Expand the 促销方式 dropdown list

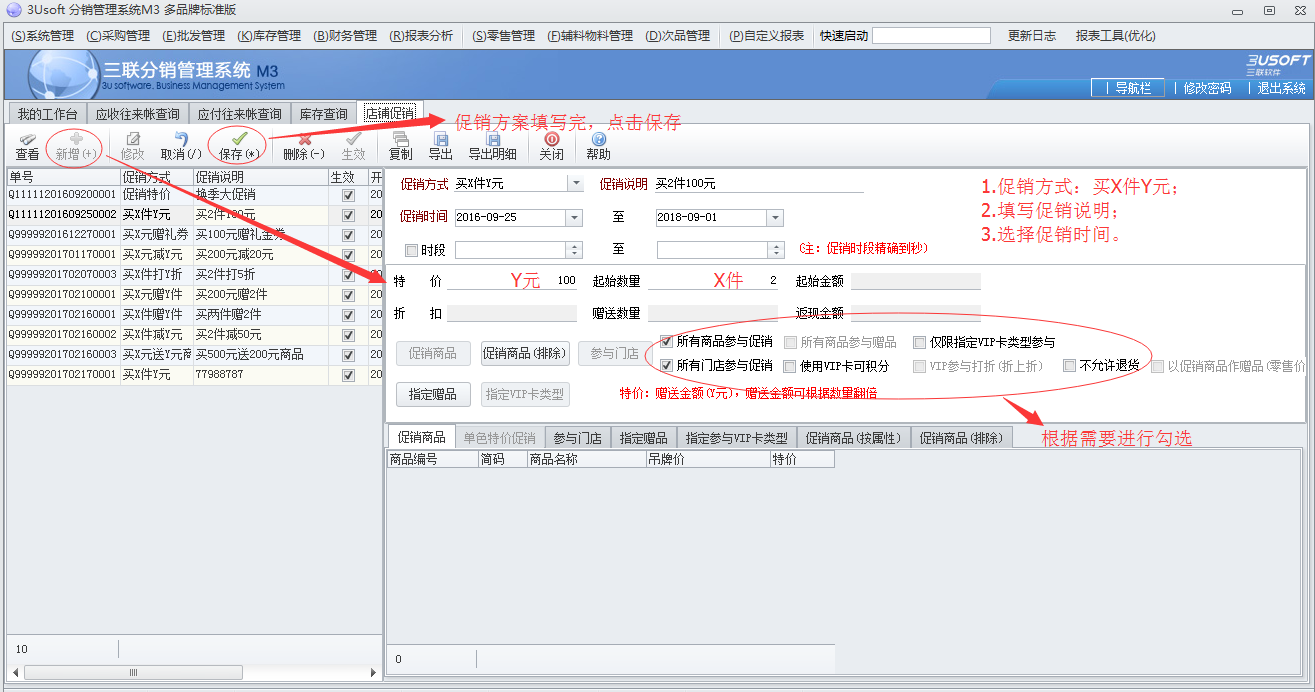(575, 184)
